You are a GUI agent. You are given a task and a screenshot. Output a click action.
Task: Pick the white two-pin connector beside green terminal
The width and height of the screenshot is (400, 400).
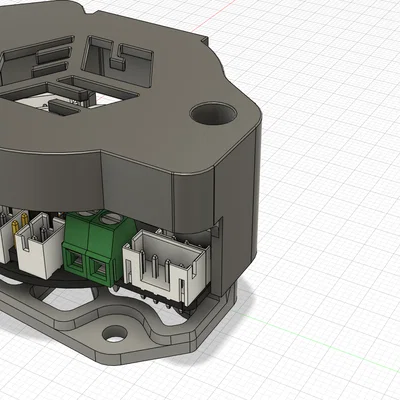click(x=40, y=245)
